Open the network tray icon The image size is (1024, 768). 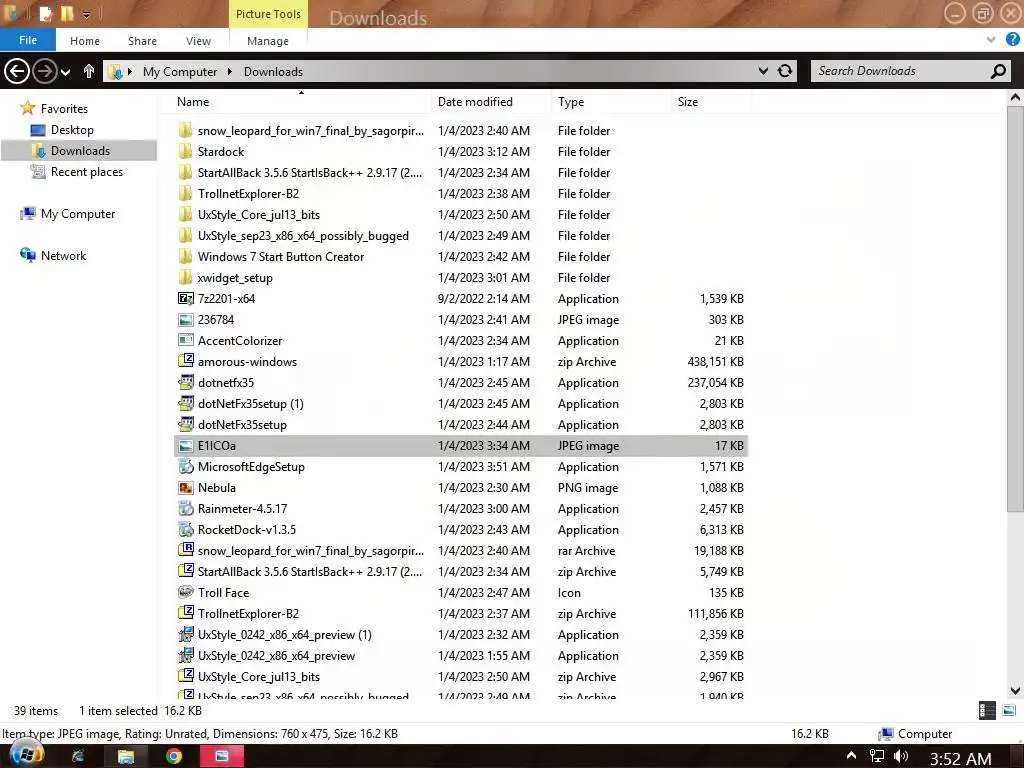coord(876,756)
